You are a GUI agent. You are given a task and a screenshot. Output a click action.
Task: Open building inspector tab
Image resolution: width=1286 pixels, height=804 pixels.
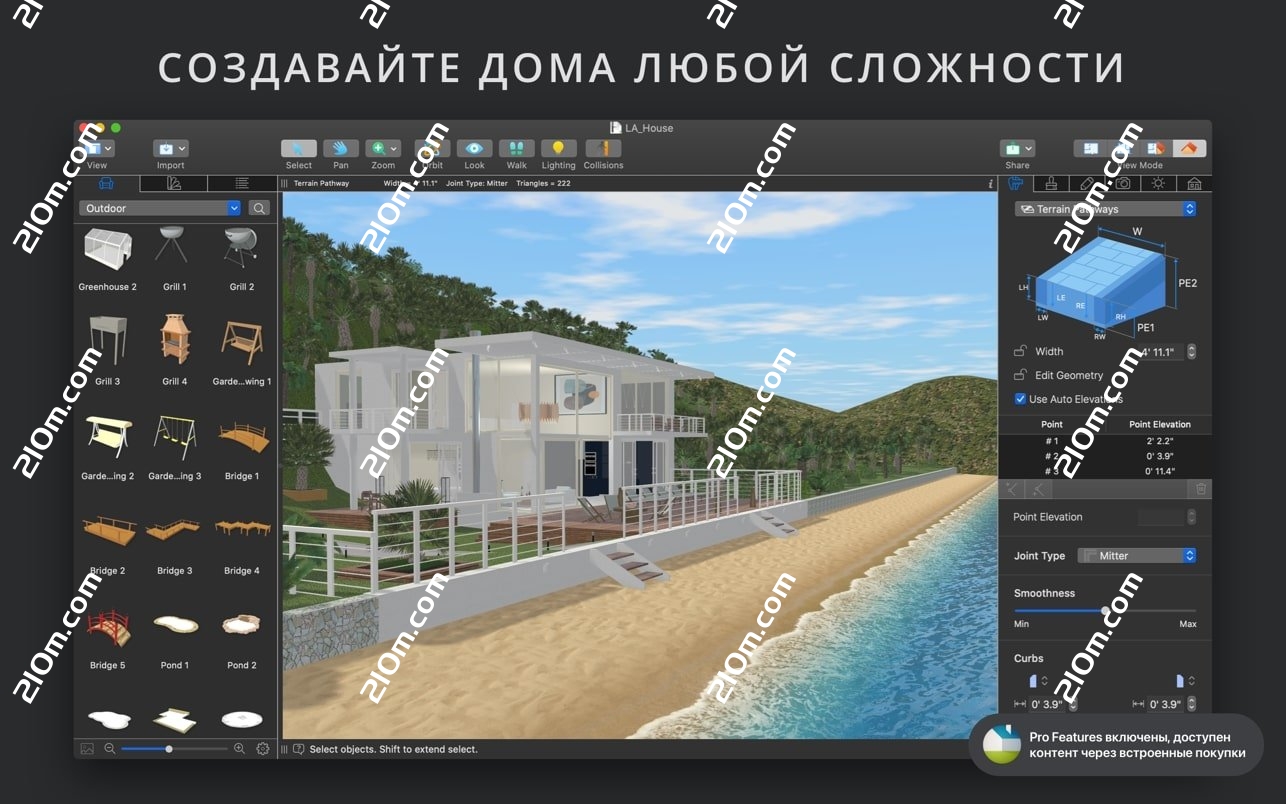[1194, 183]
